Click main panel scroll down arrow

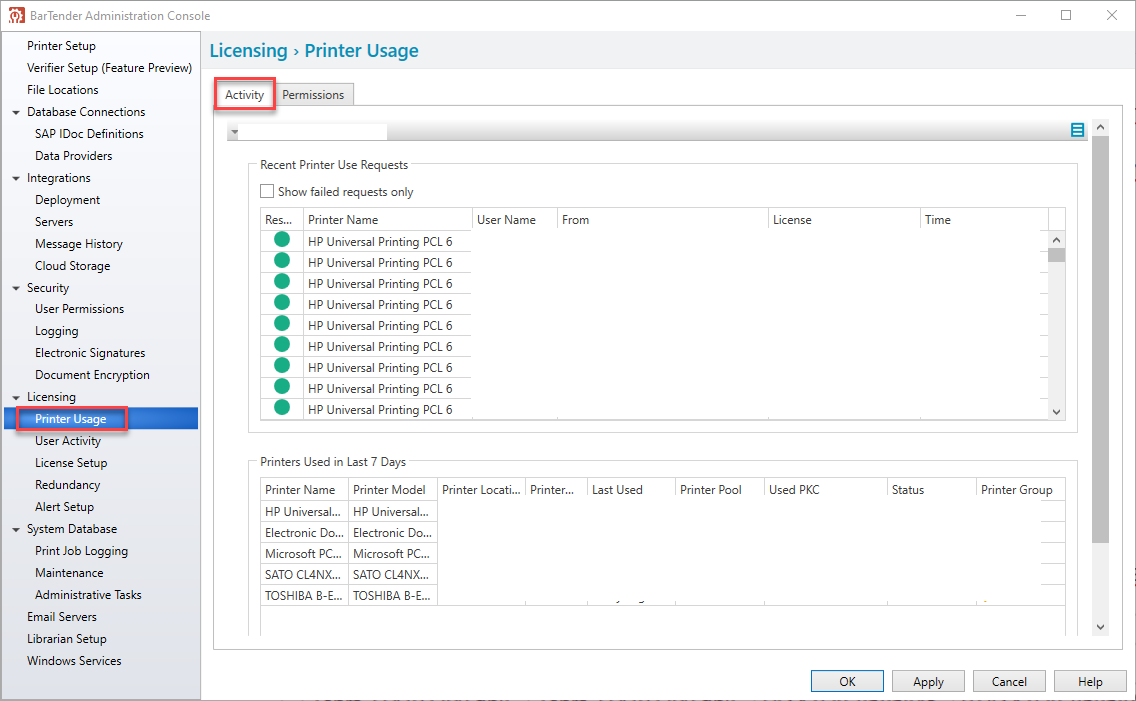click(1100, 627)
